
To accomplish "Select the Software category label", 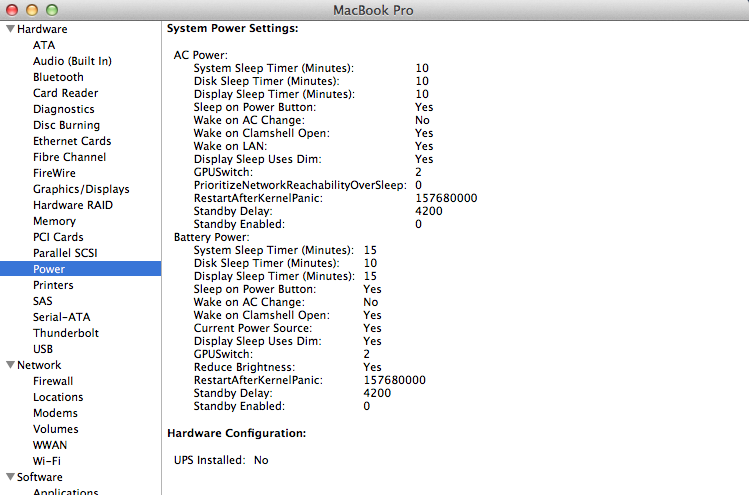I will 40,477.
